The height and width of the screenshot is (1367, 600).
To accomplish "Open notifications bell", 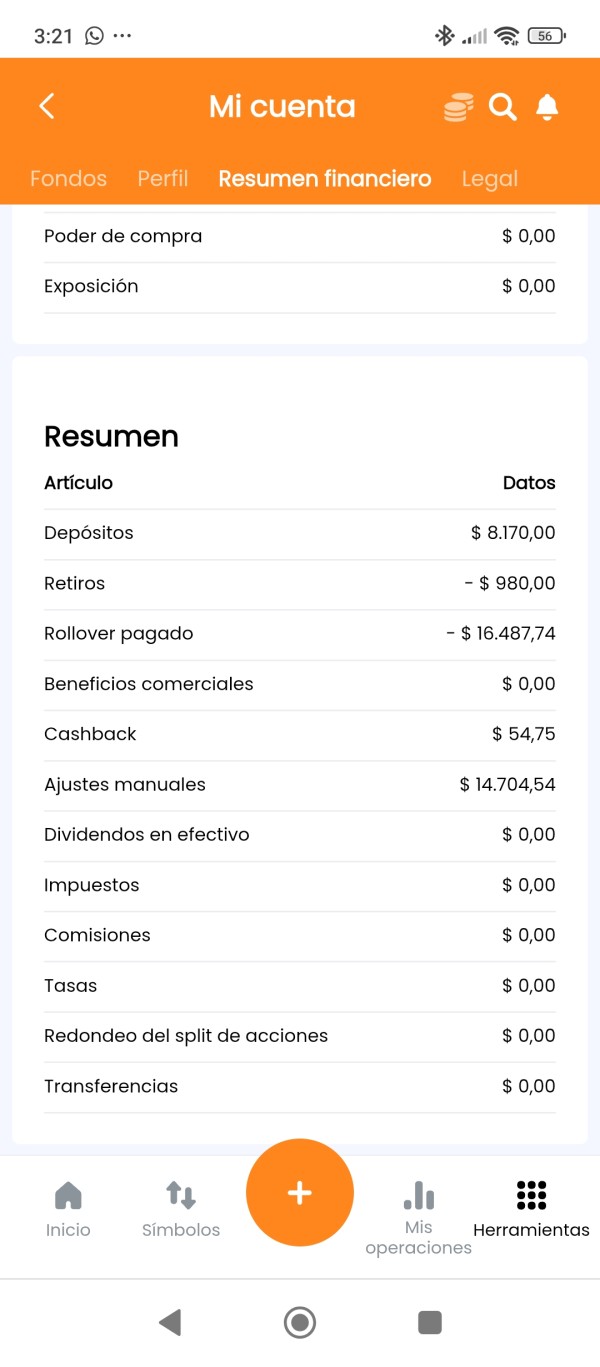I will tap(547, 107).
